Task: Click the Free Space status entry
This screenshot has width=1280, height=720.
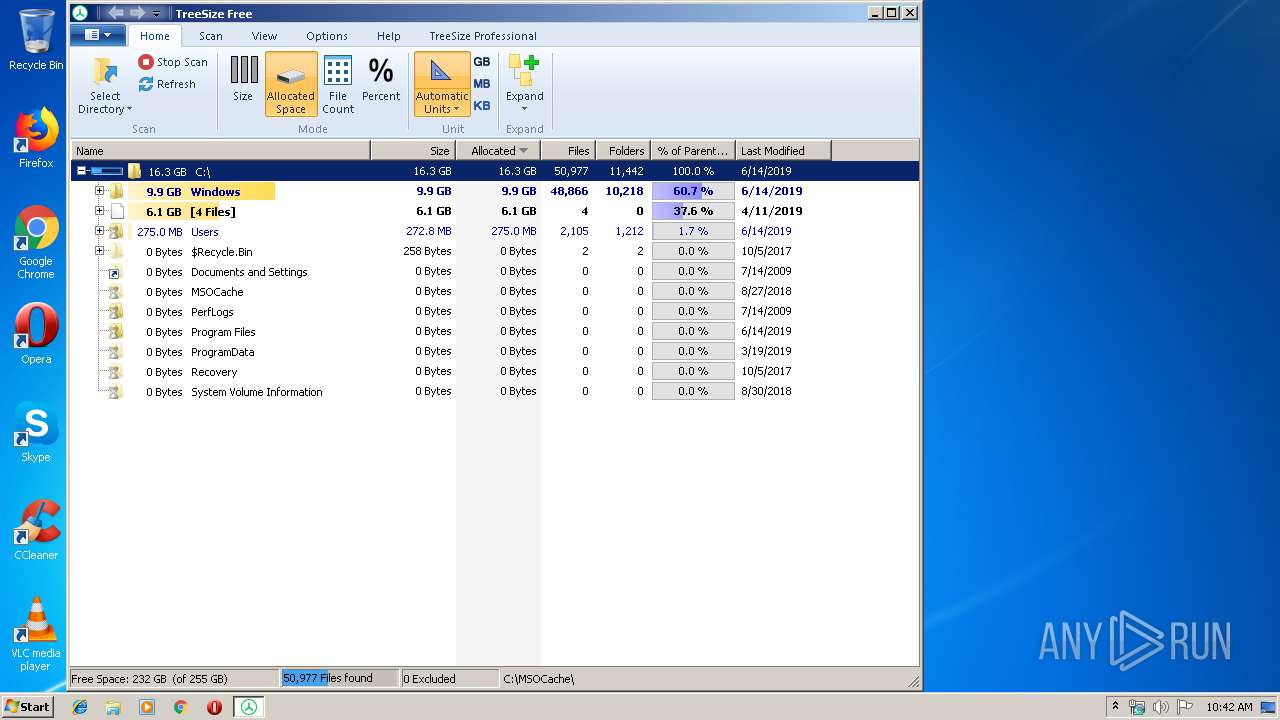Action: (x=174, y=678)
